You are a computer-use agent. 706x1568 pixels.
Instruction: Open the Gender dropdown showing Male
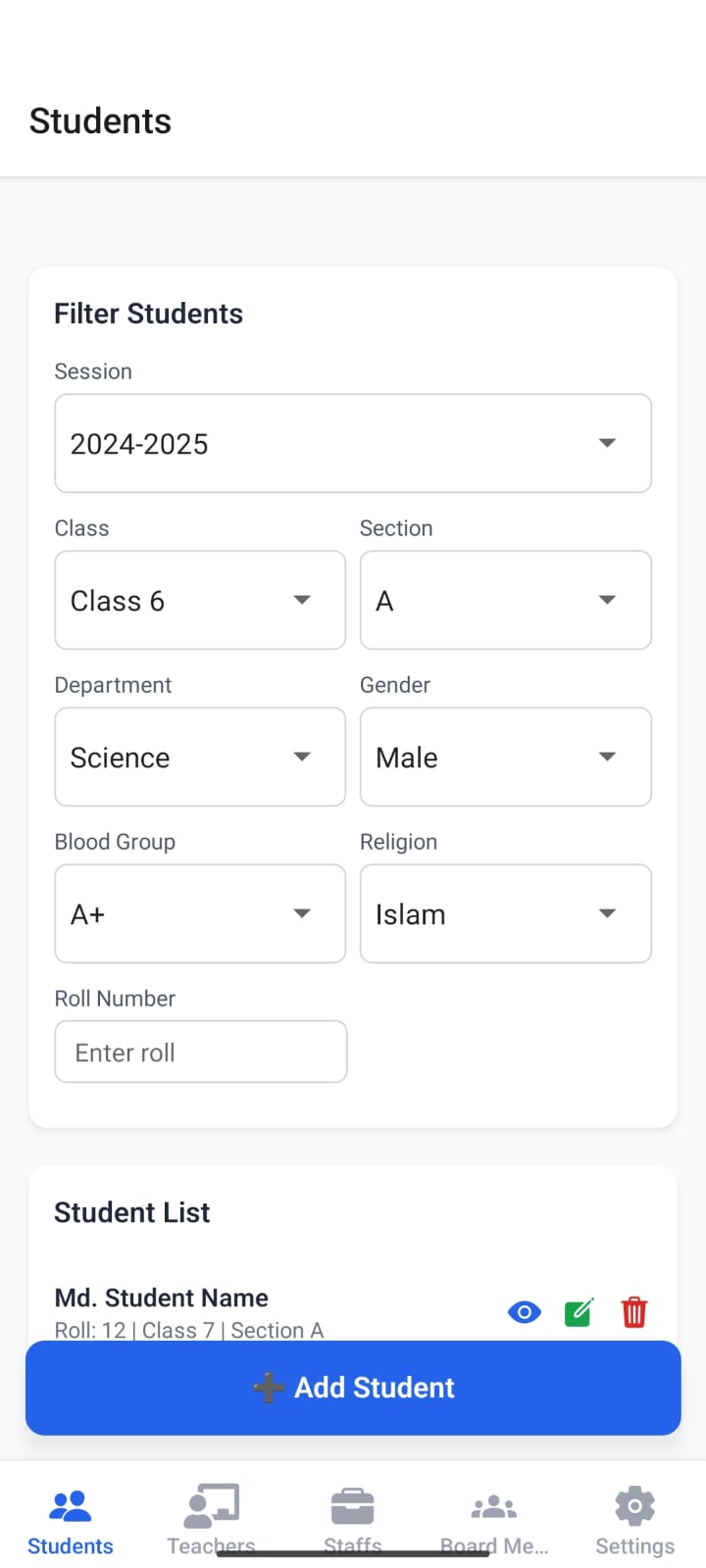[x=505, y=757]
